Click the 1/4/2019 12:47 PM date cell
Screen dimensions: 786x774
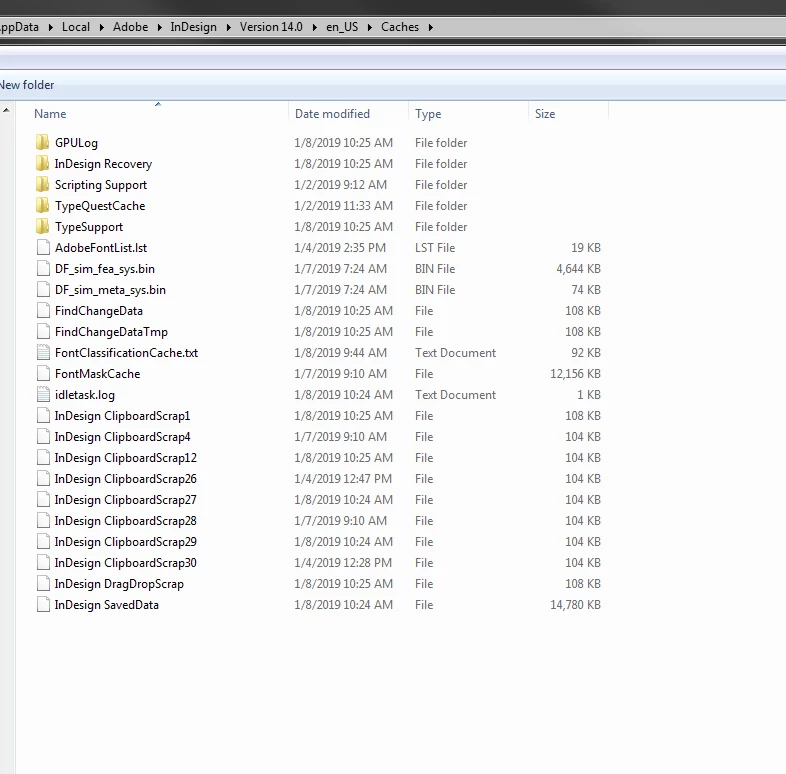pos(343,479)
